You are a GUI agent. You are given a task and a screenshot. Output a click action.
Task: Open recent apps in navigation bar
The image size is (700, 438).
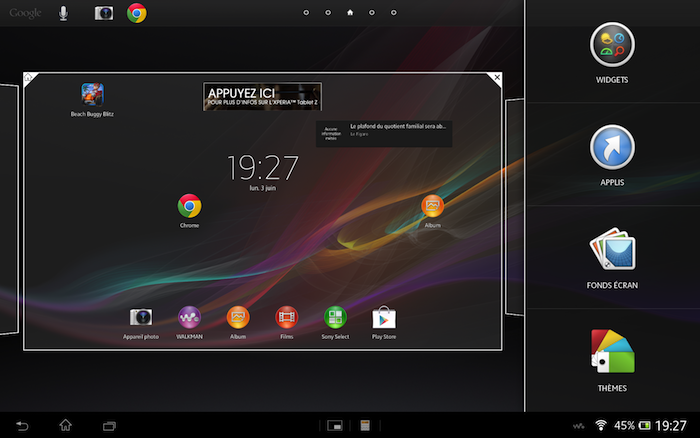[x=110, y=425]
